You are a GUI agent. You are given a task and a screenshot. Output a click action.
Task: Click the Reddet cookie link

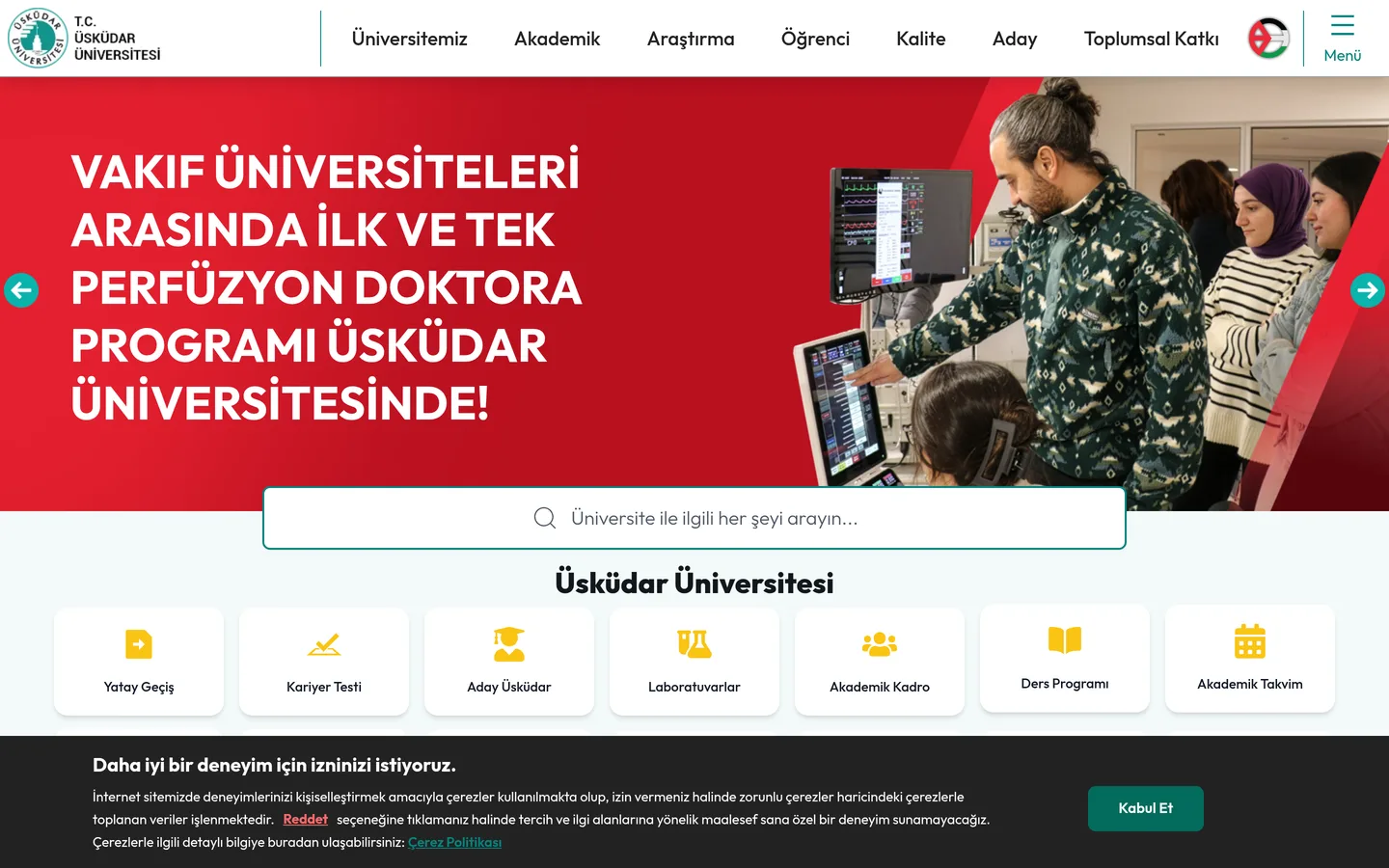[x=306, y=819]
